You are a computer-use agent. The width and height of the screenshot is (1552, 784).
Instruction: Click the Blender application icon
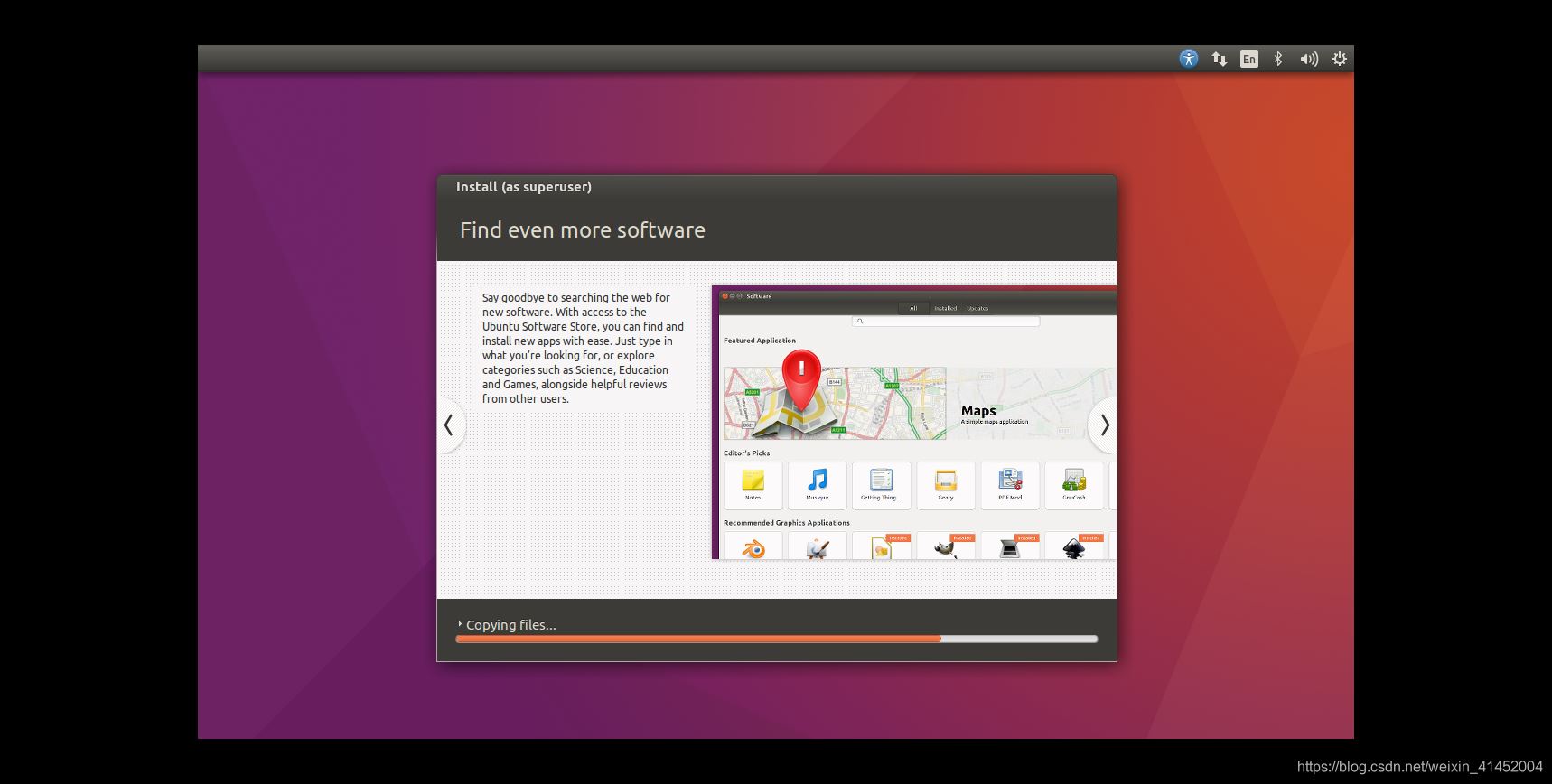[753, 547]
